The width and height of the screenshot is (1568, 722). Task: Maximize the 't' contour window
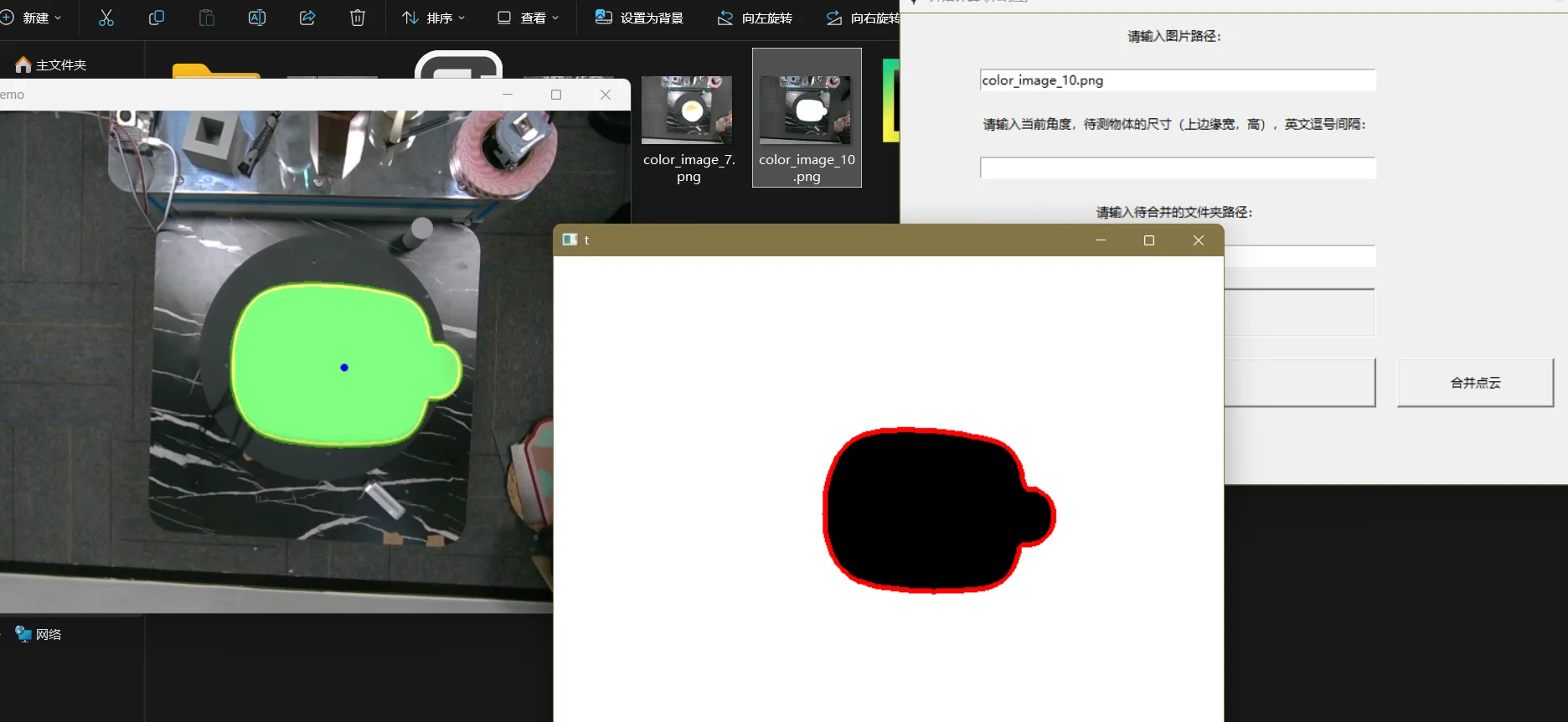tap(1149, 240)
